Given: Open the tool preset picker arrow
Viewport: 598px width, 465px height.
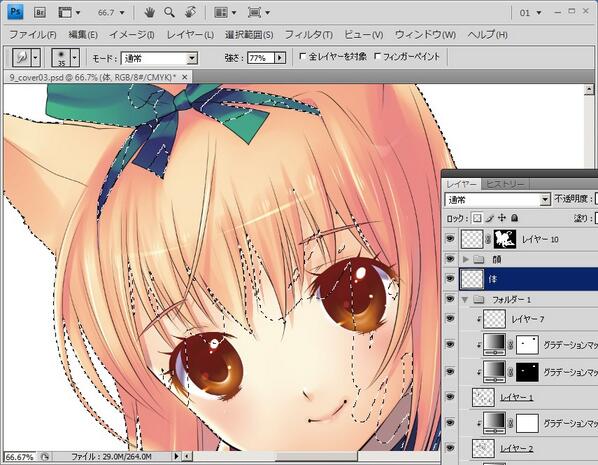Looking at the screenshot, I should tap(36, 58).
